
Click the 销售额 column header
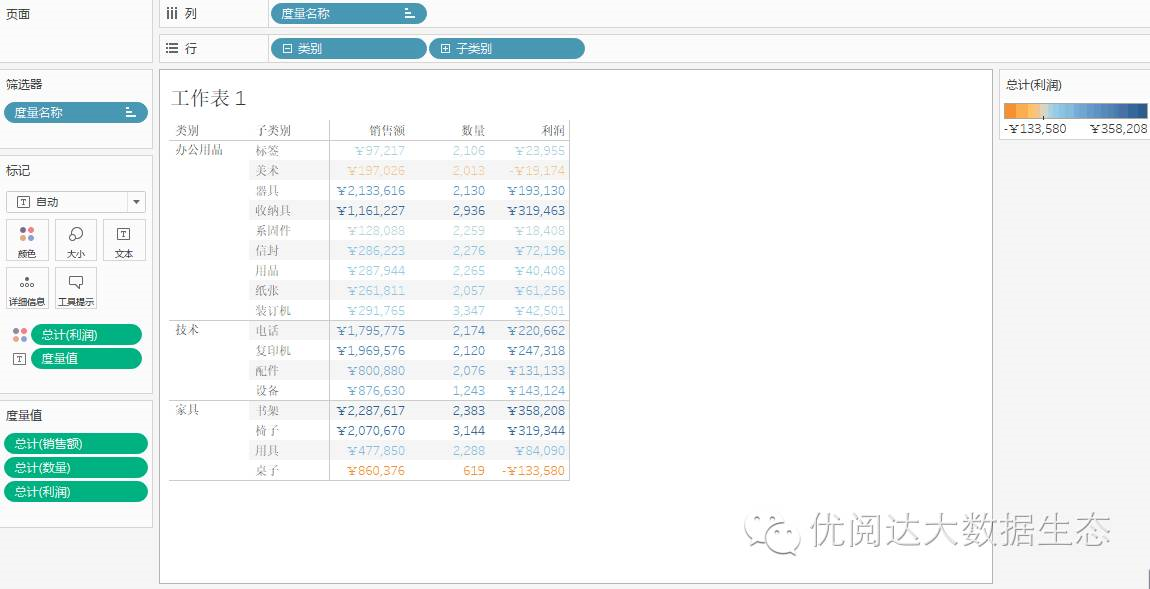387,131
